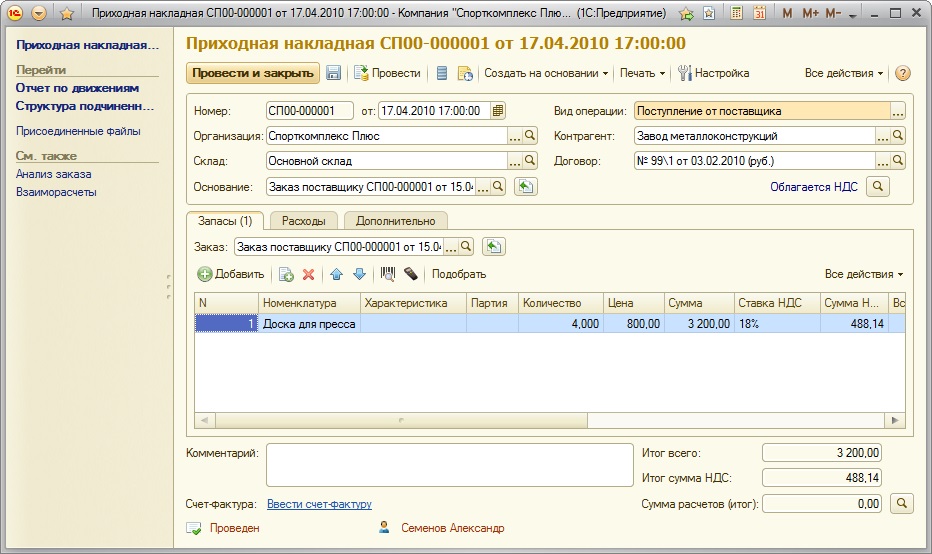Click magnifier icon in Основание field

tap(498, 187)
